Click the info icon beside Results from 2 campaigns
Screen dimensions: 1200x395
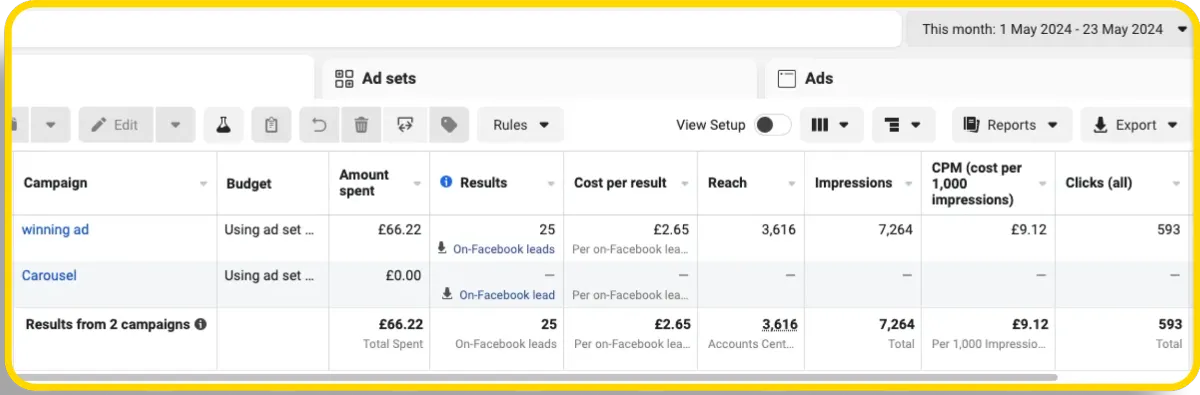(x=200, y=324)
